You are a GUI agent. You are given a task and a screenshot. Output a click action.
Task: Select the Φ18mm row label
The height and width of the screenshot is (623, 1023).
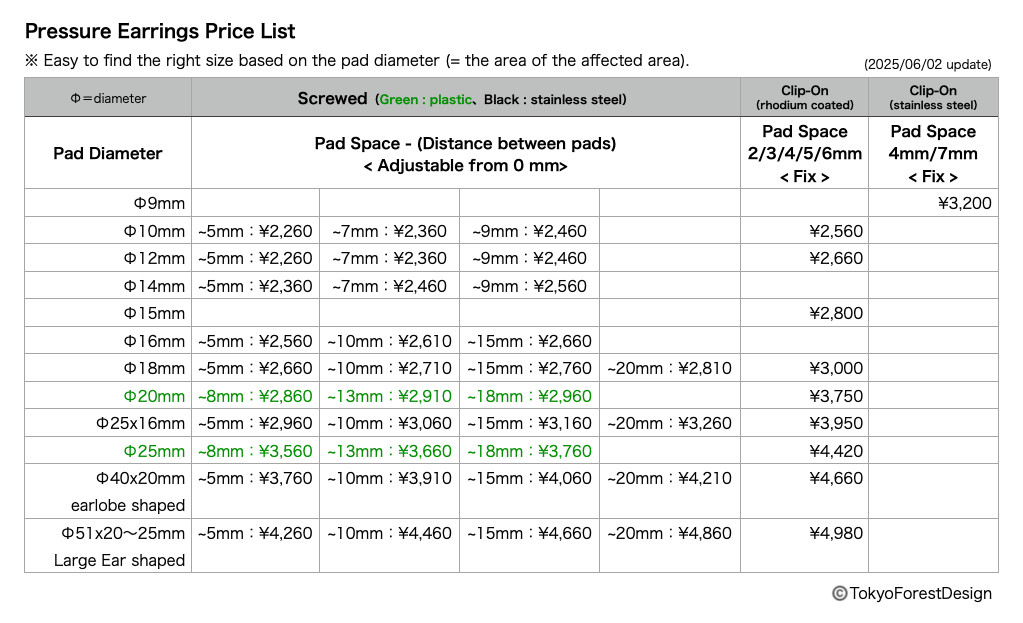[155, 368]
